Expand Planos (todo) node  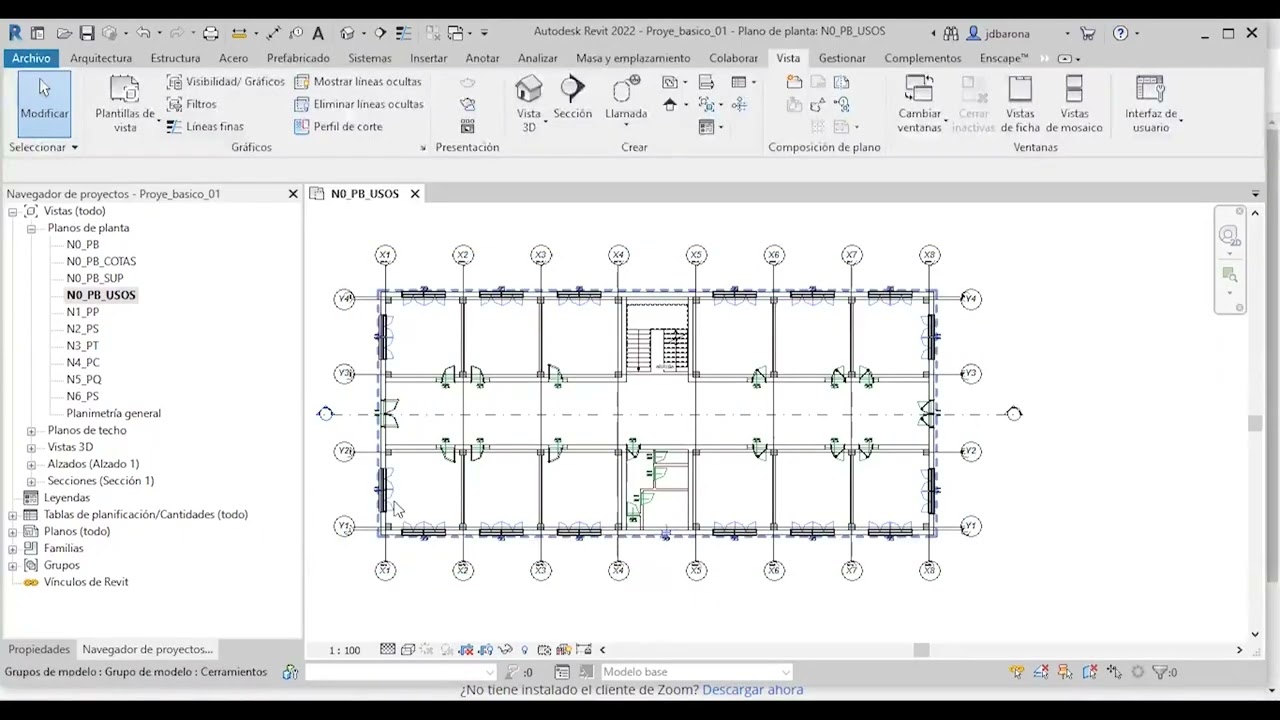pyautogui.click(x=13, y=532)
